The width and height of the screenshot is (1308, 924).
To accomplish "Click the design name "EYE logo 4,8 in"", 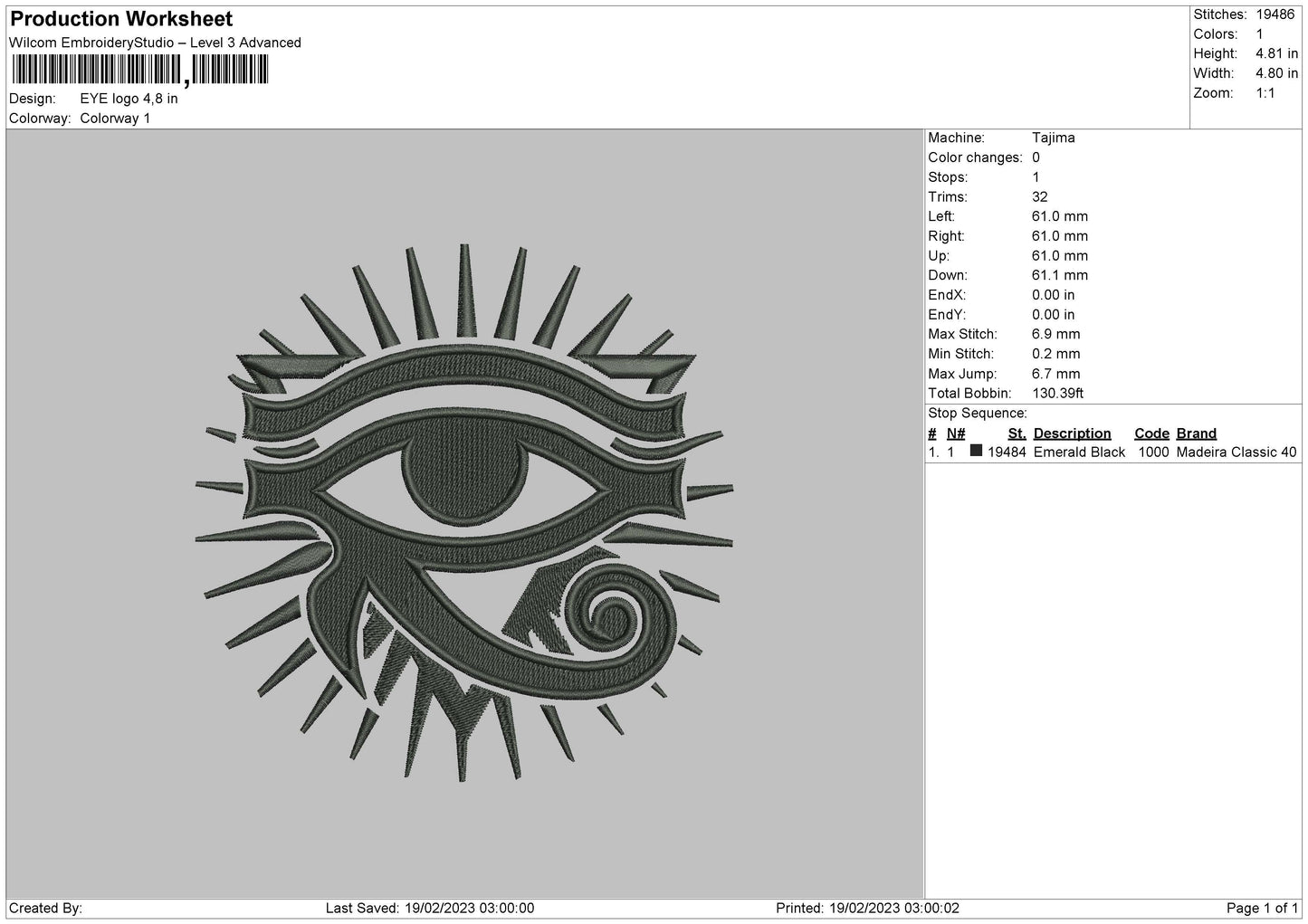I will pos(129,99).
